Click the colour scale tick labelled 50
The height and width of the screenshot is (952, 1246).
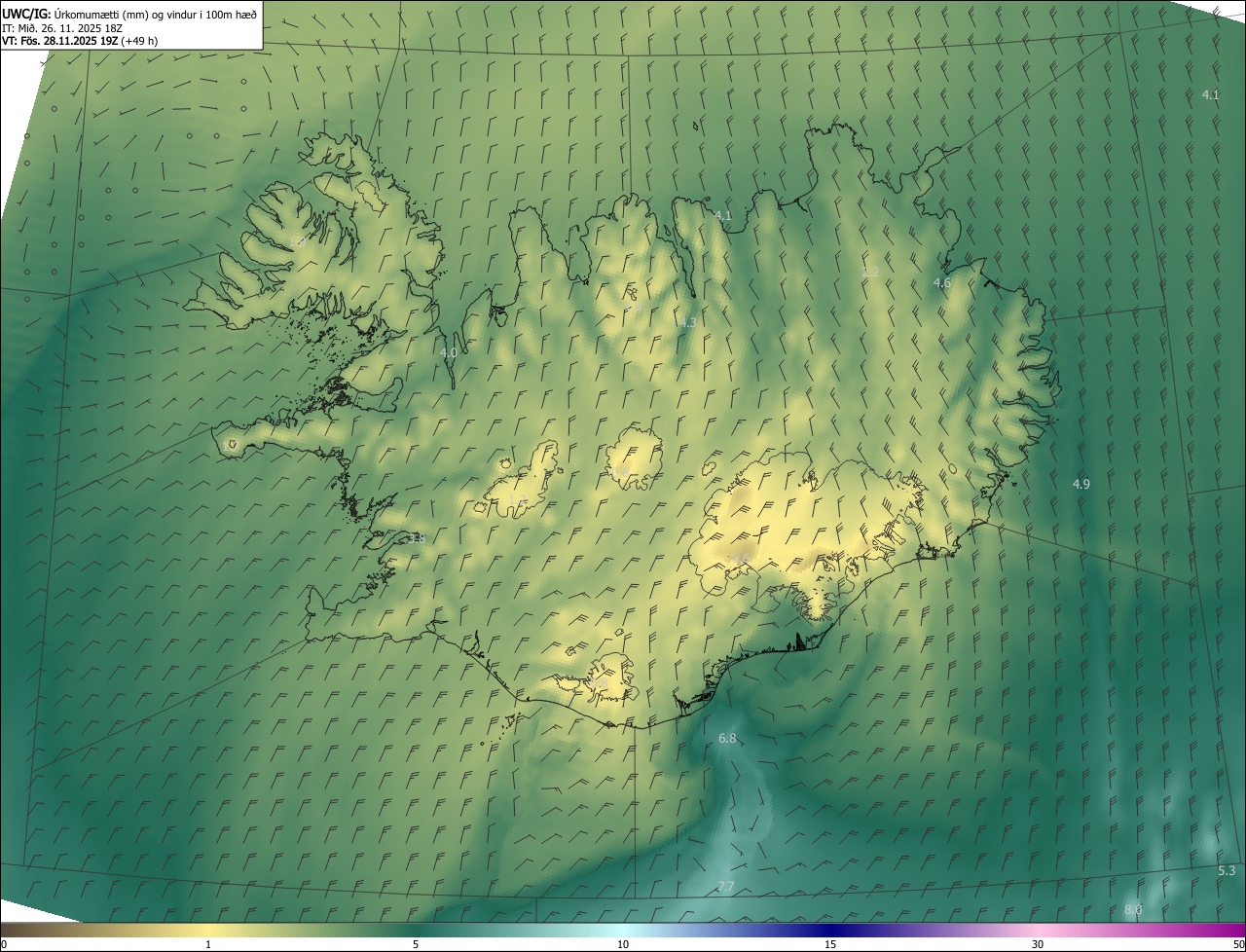(x=1239, y=944)
